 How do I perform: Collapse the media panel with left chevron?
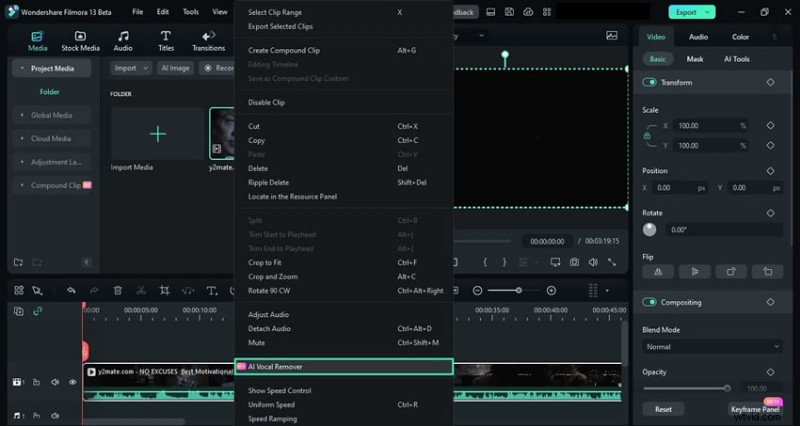tap(86, 262)
